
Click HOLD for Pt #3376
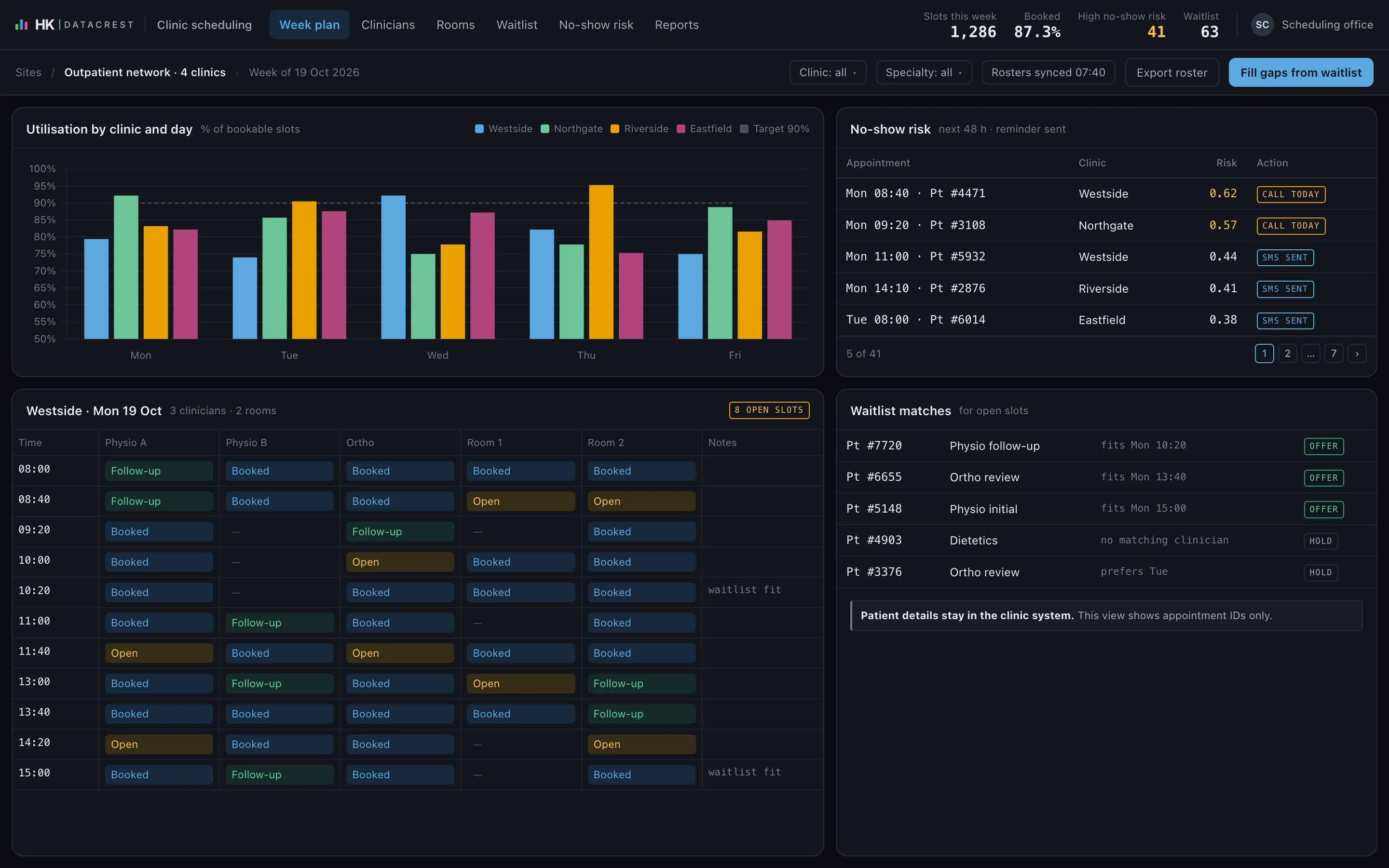[x=1321, y=572]
